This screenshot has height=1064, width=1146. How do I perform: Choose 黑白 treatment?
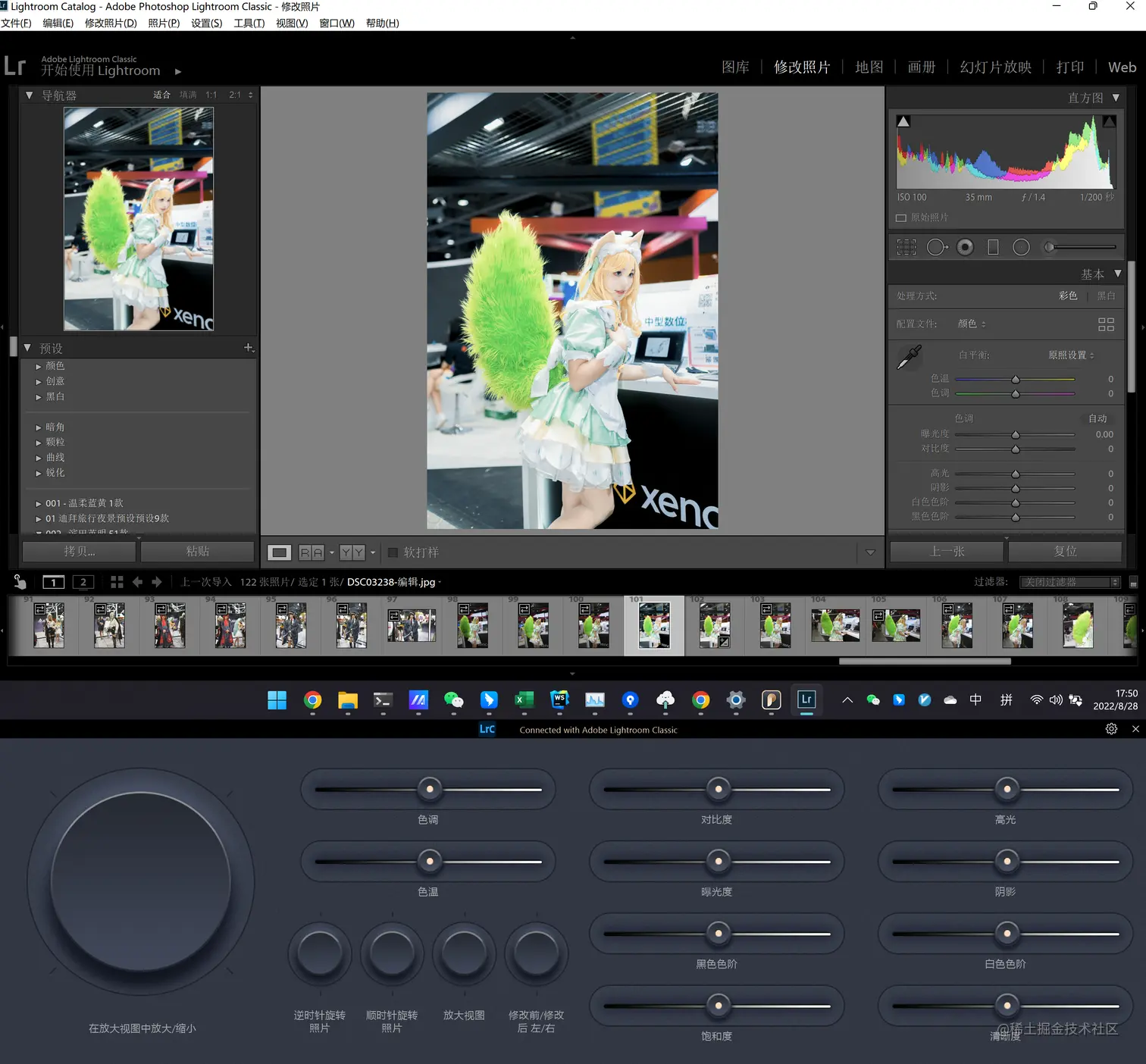pos(1106,296)
